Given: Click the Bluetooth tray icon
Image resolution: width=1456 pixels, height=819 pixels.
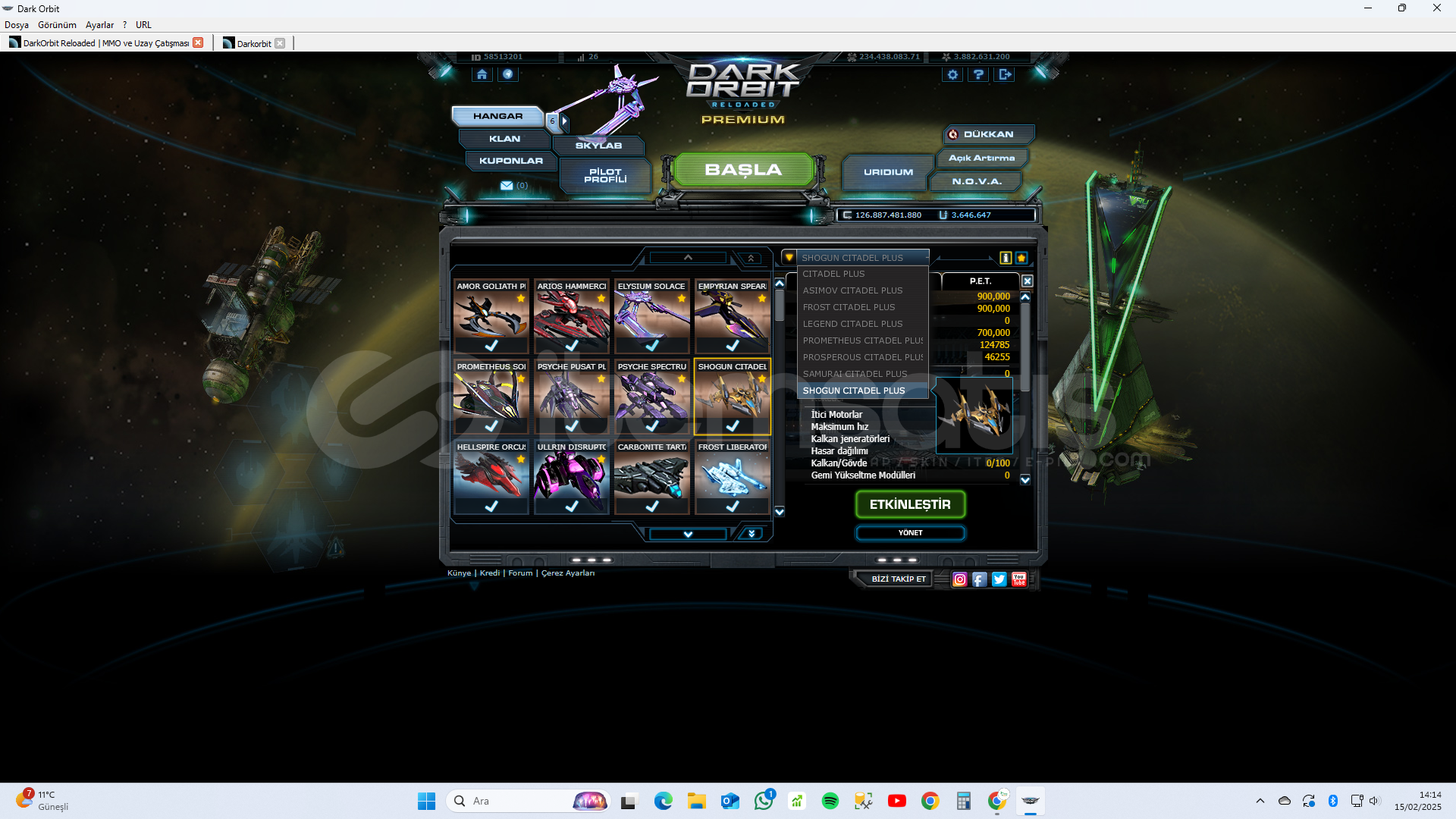Looking at the screenshot, I should (x=1333, y=801).
